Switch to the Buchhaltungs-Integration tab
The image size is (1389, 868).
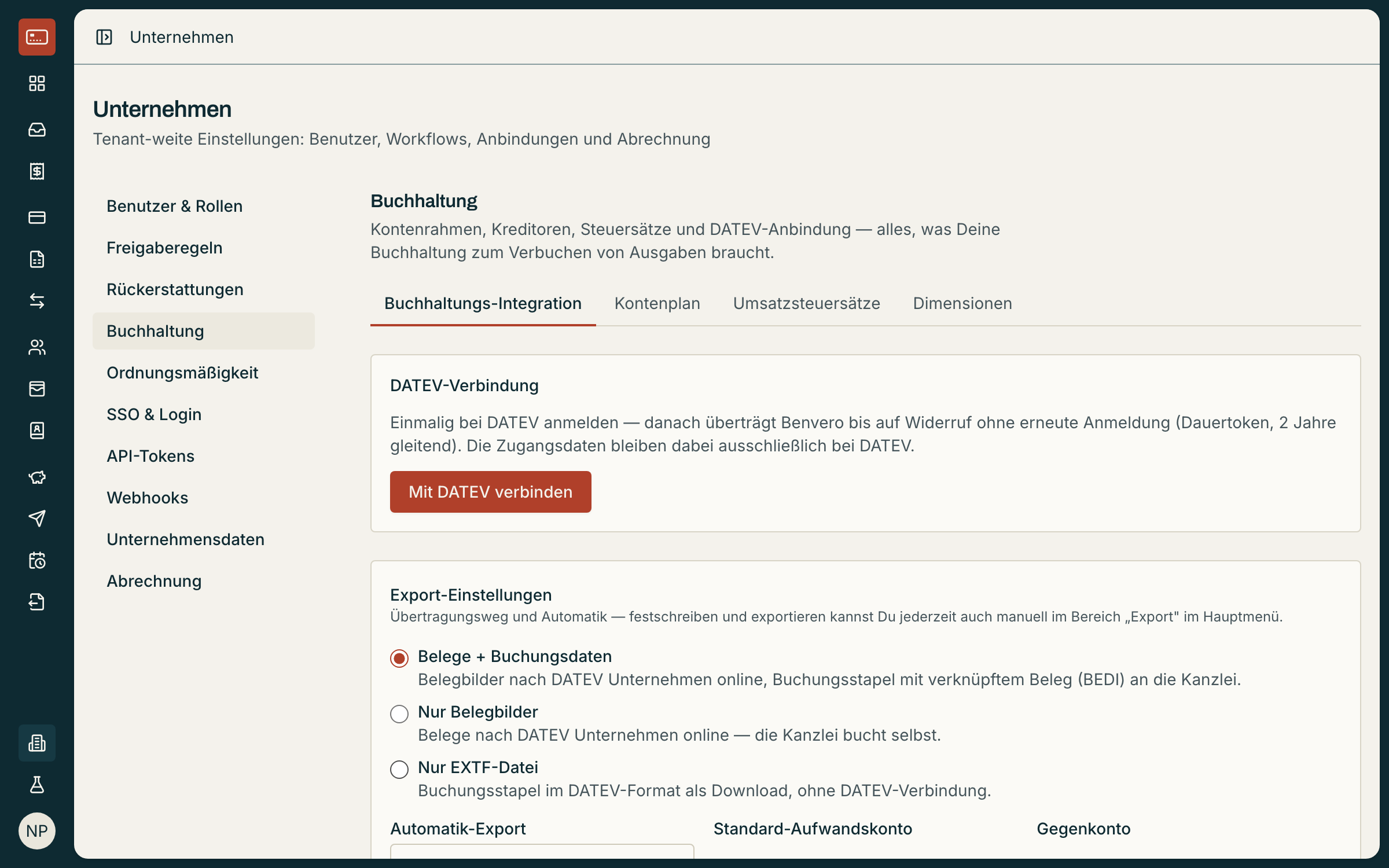pos(483,303)
